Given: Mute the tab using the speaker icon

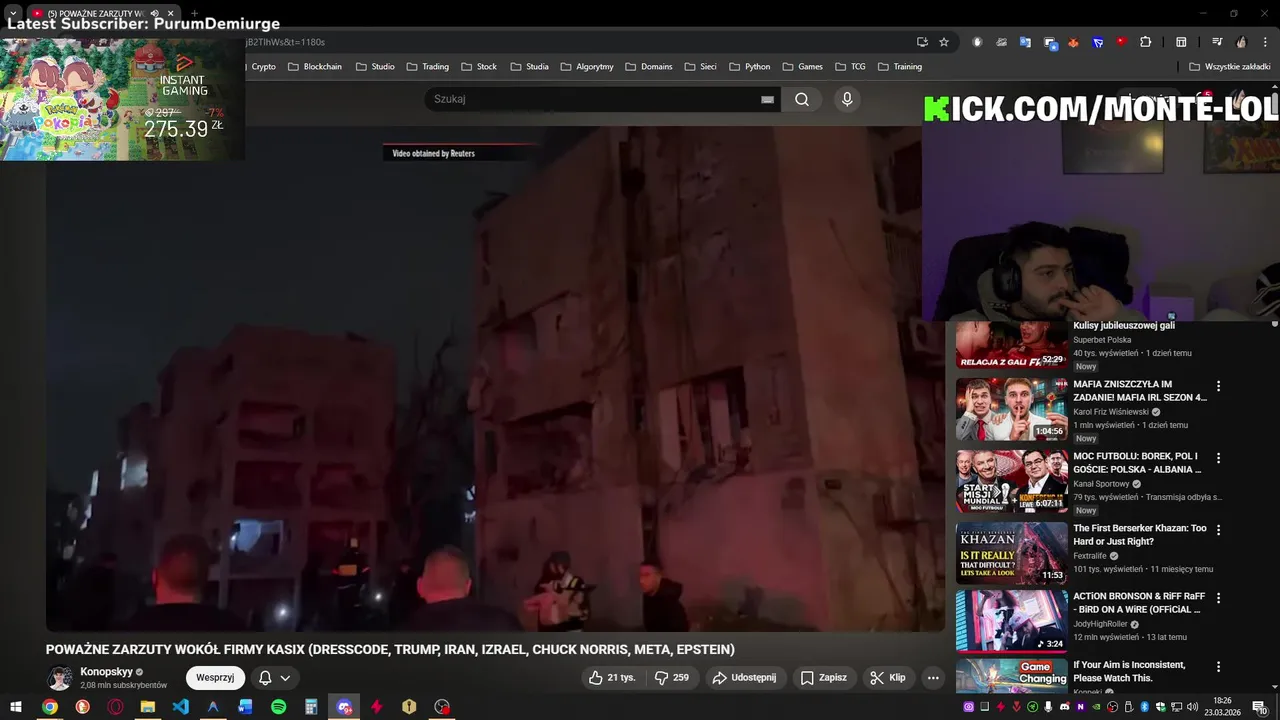Looking at the screenshot, I should (154, 13).
